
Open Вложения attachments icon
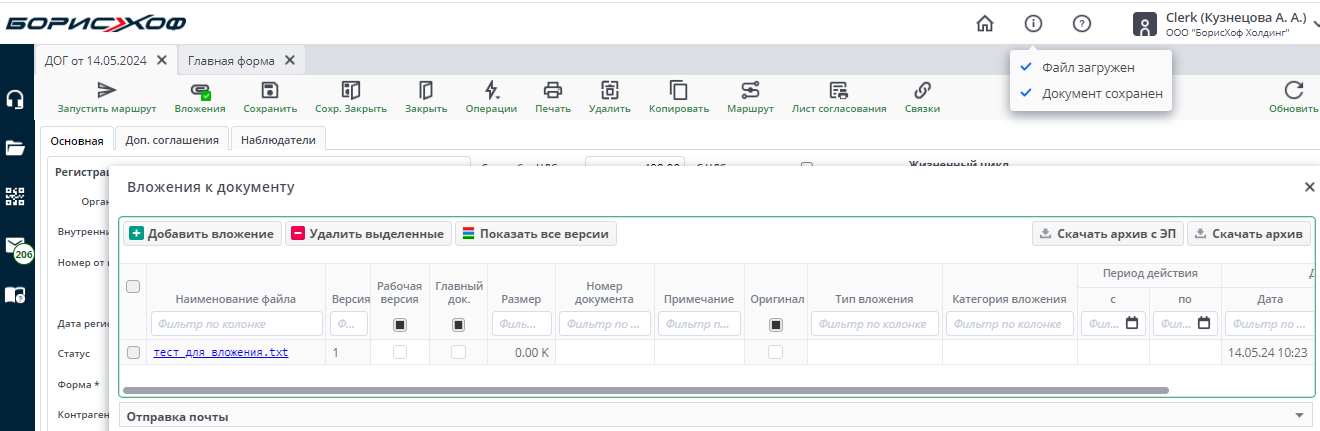(x=200, y=90)
